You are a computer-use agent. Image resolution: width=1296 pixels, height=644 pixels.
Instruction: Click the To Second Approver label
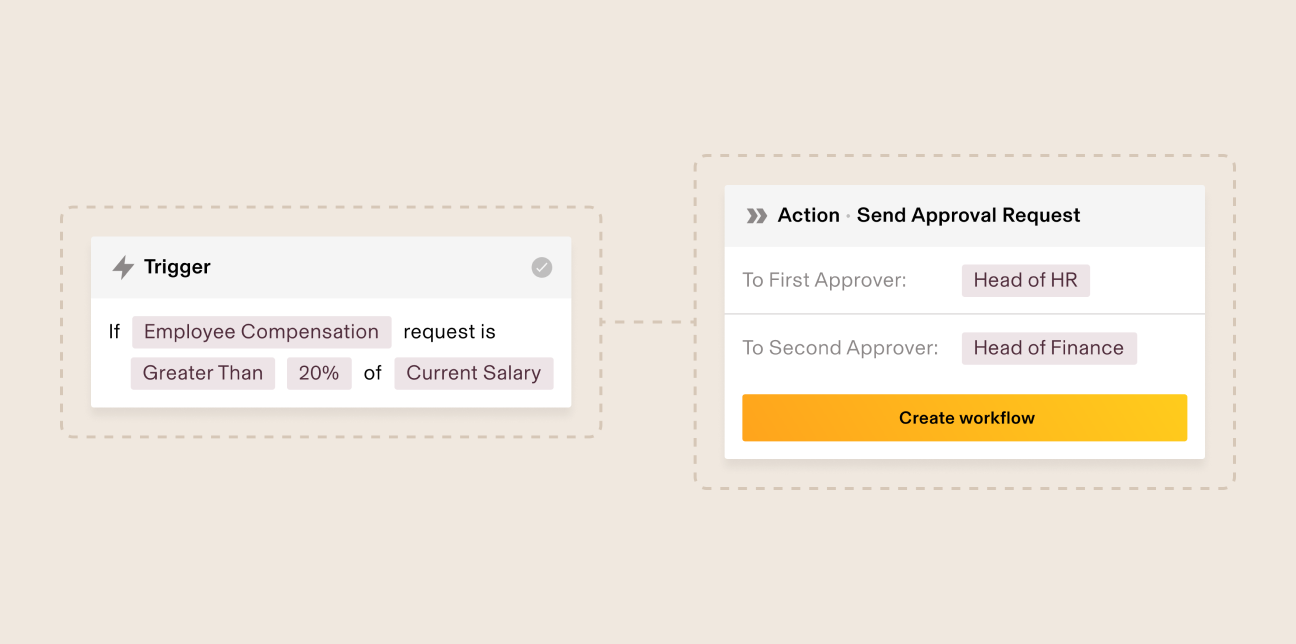click(x=840, y=348)
